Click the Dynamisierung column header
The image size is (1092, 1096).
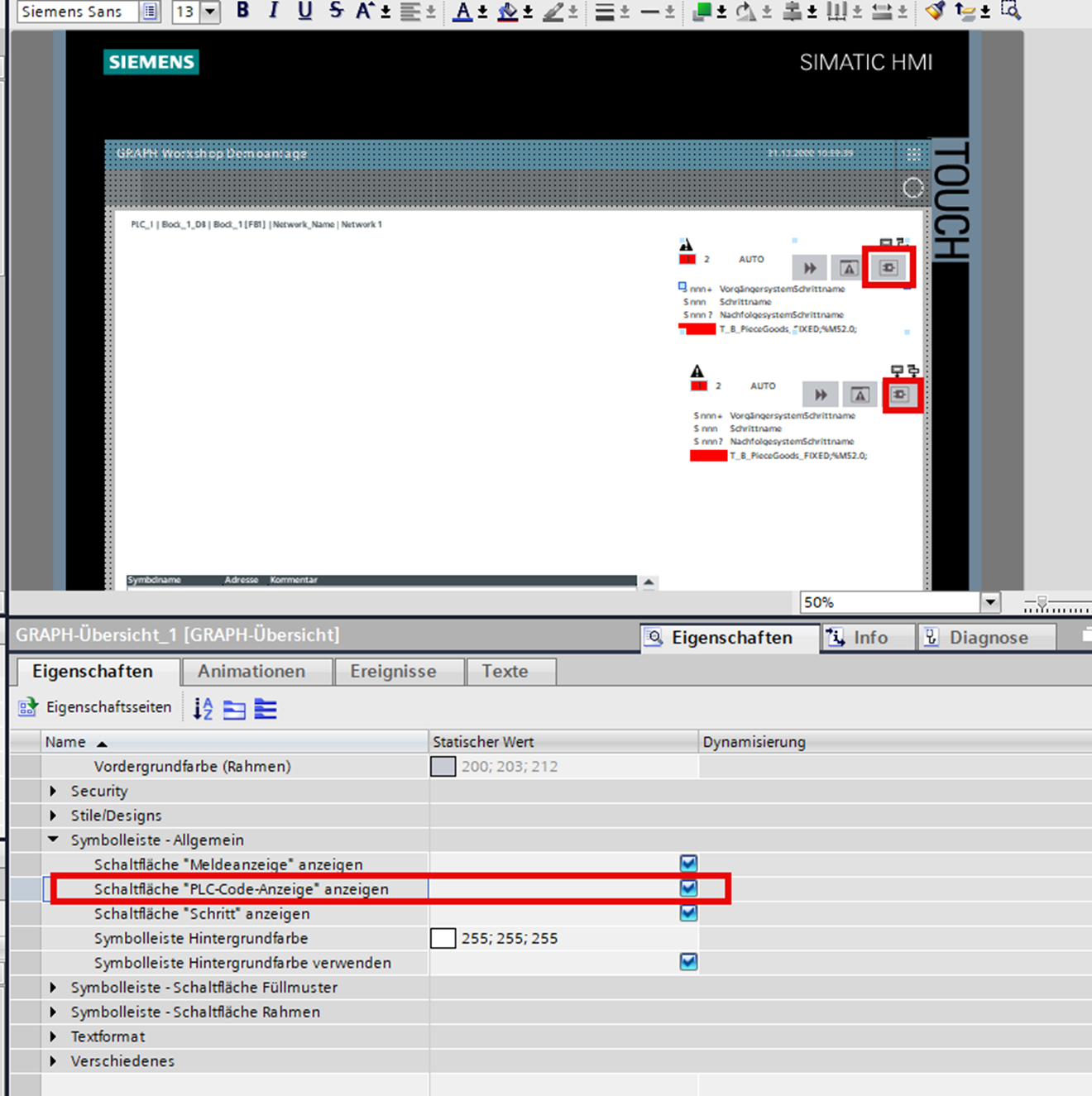pyautogui.click(x=895, y=742)
